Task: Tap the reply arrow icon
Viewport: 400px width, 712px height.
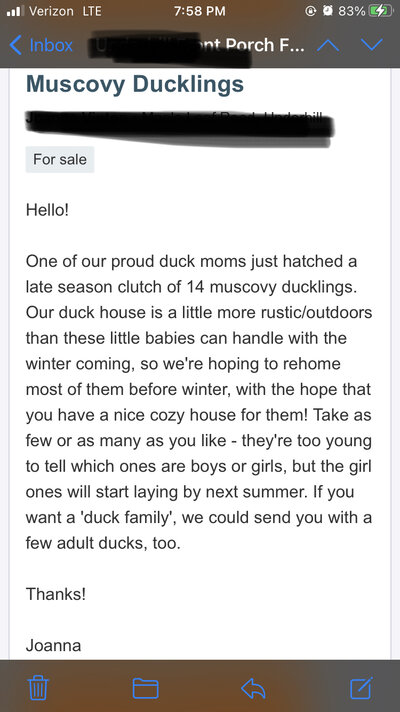Action: coord(253,688)
